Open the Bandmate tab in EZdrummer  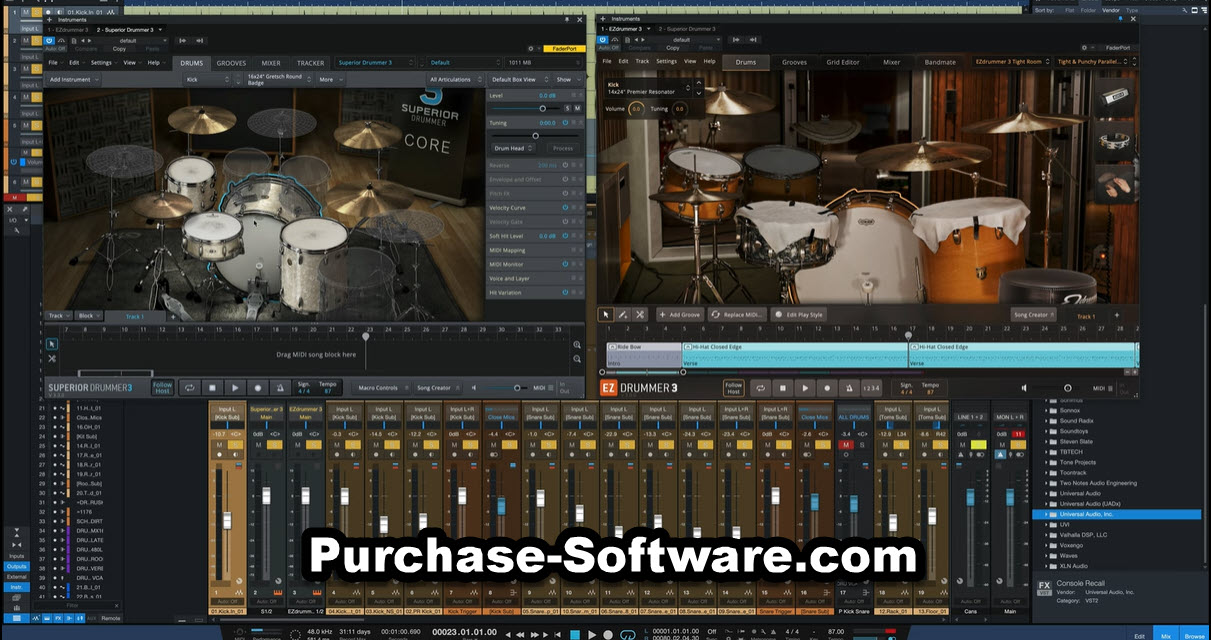point(939,63)
